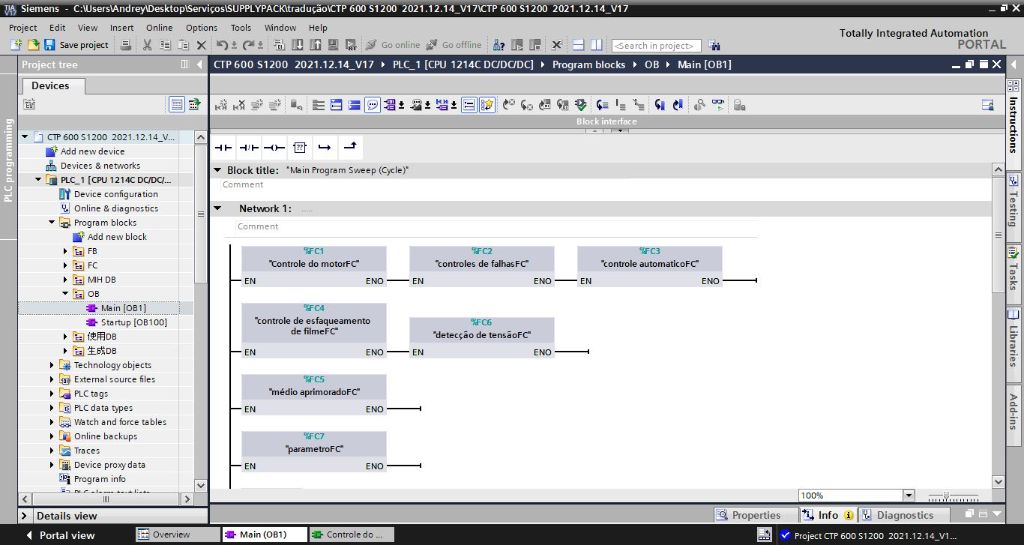
Task: Toggle network comments display
Action: pyautogui.click(x=469, y=105)
